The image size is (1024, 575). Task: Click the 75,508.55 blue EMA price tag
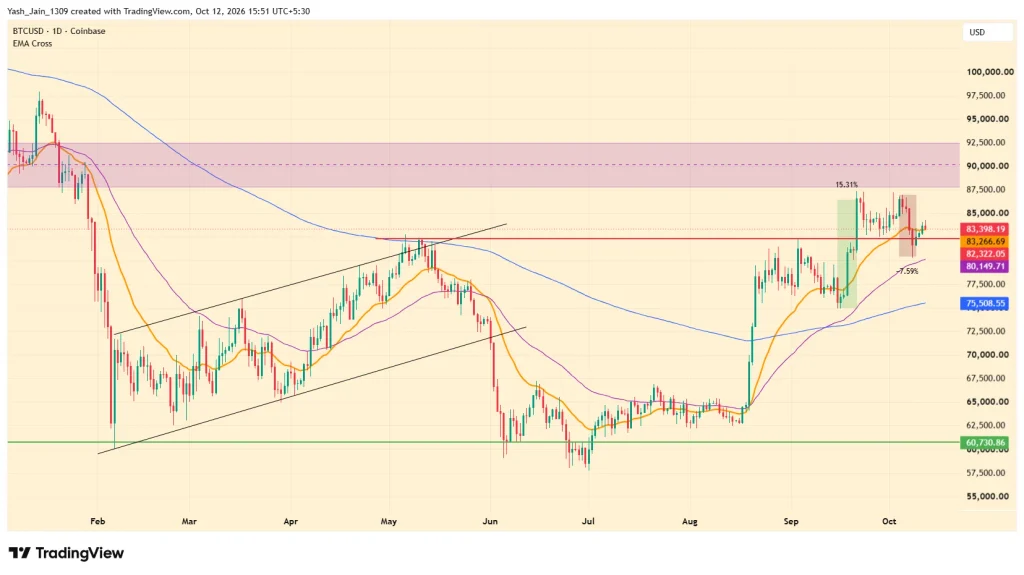(x=984, y=304)
